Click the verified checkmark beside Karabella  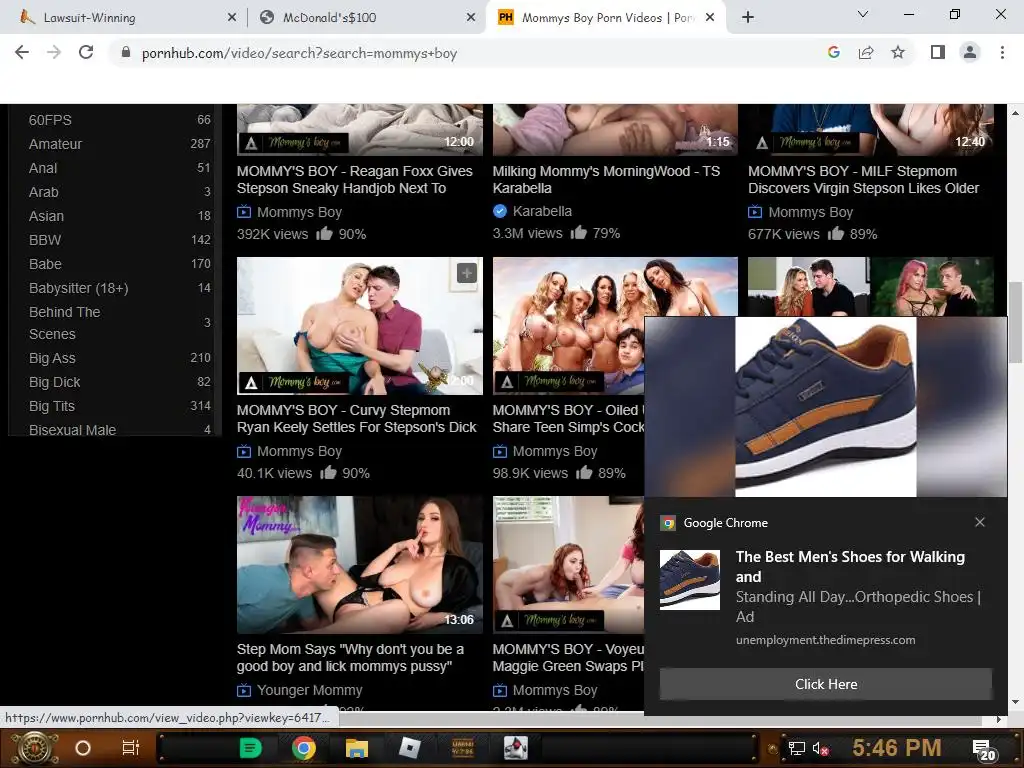(x=500, y=211)
